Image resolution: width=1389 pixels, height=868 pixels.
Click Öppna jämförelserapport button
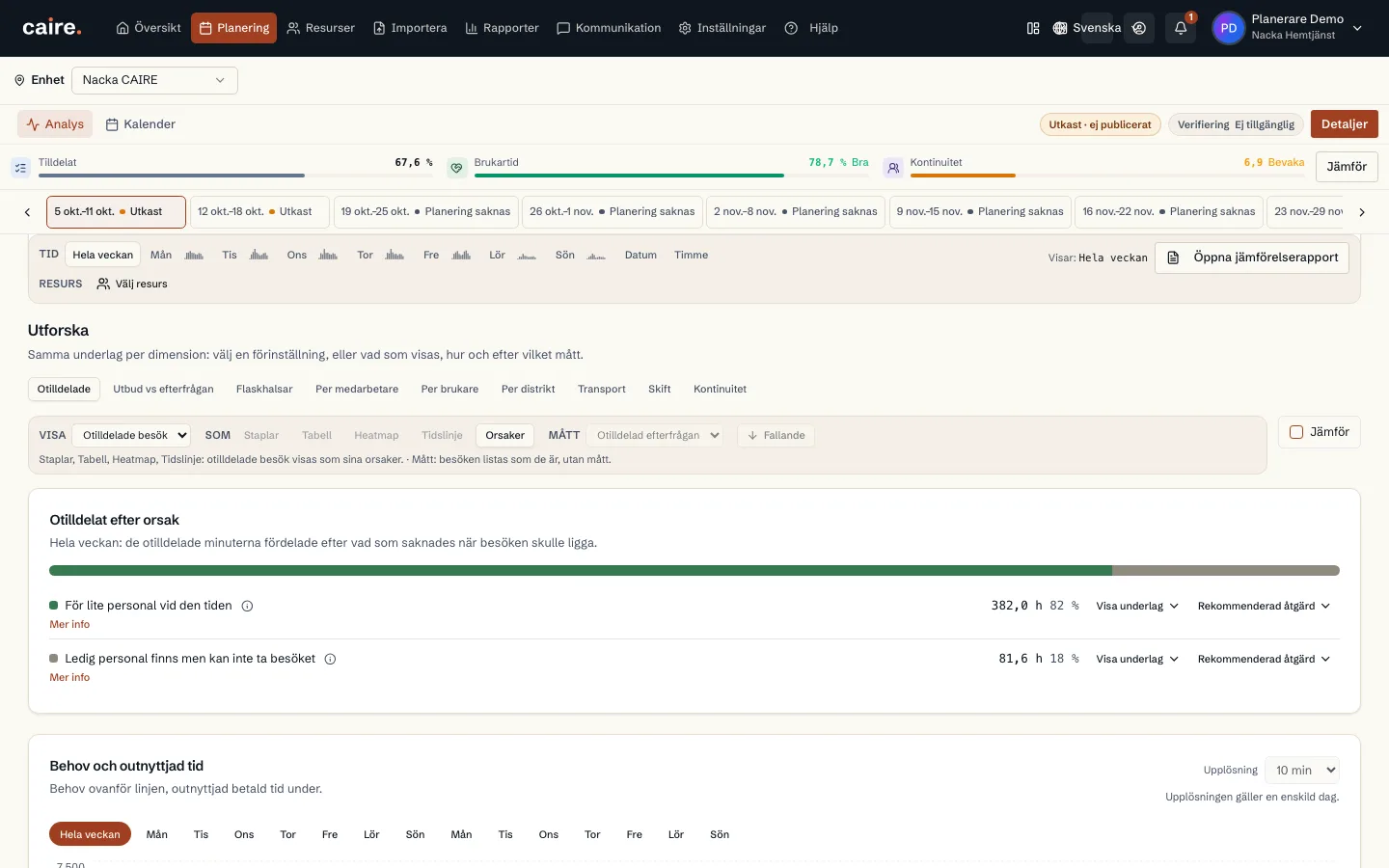coord(1252,258)
